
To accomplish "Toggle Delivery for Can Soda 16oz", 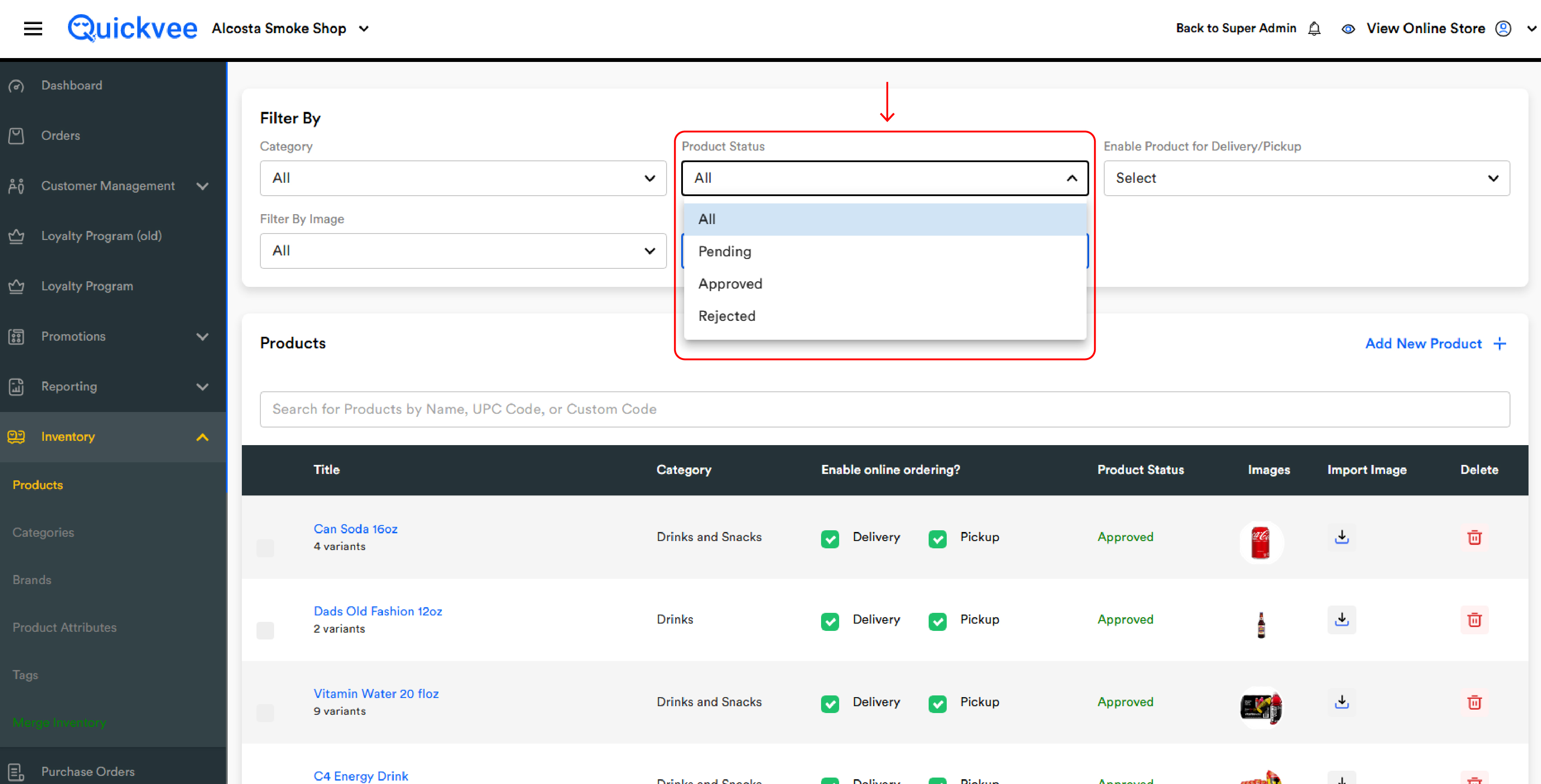I will [830, 539].
